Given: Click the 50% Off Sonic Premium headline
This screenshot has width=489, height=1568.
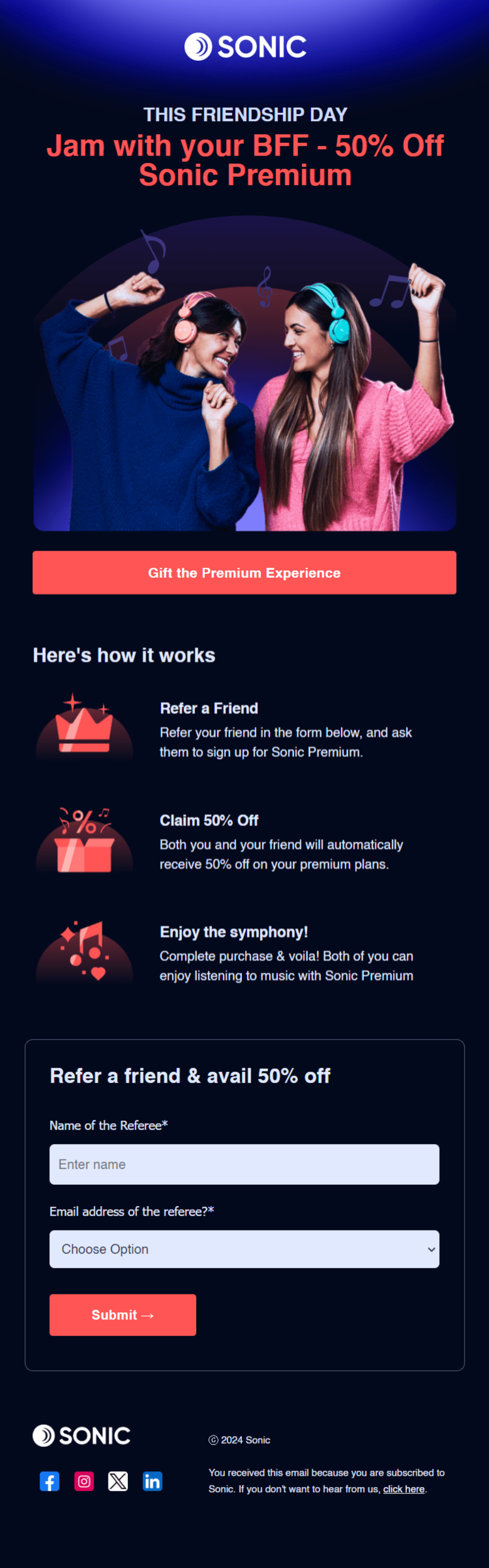Looking at the screenshot, I should [245, 160].
